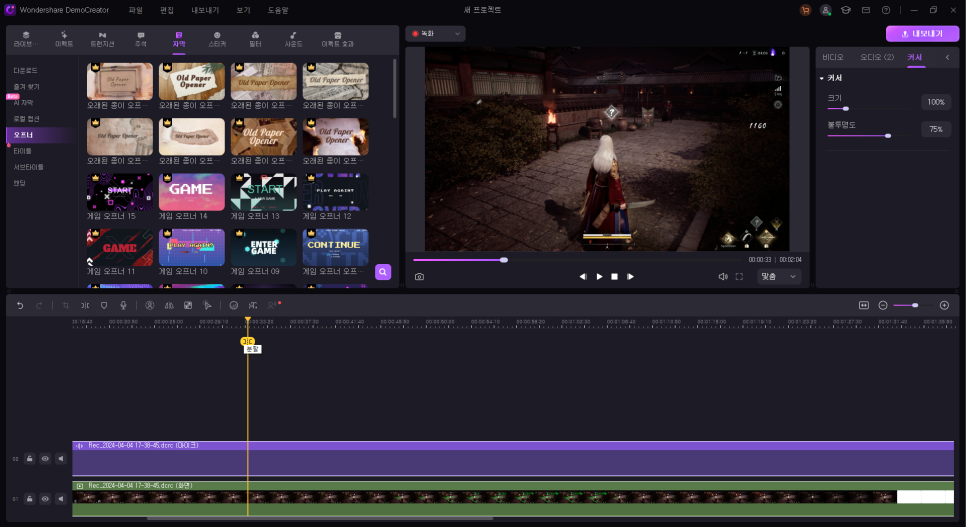966x527 pixels.
Task: Open the 내보내기 menu in the menu bar
Action: click(x=205, y=10)
